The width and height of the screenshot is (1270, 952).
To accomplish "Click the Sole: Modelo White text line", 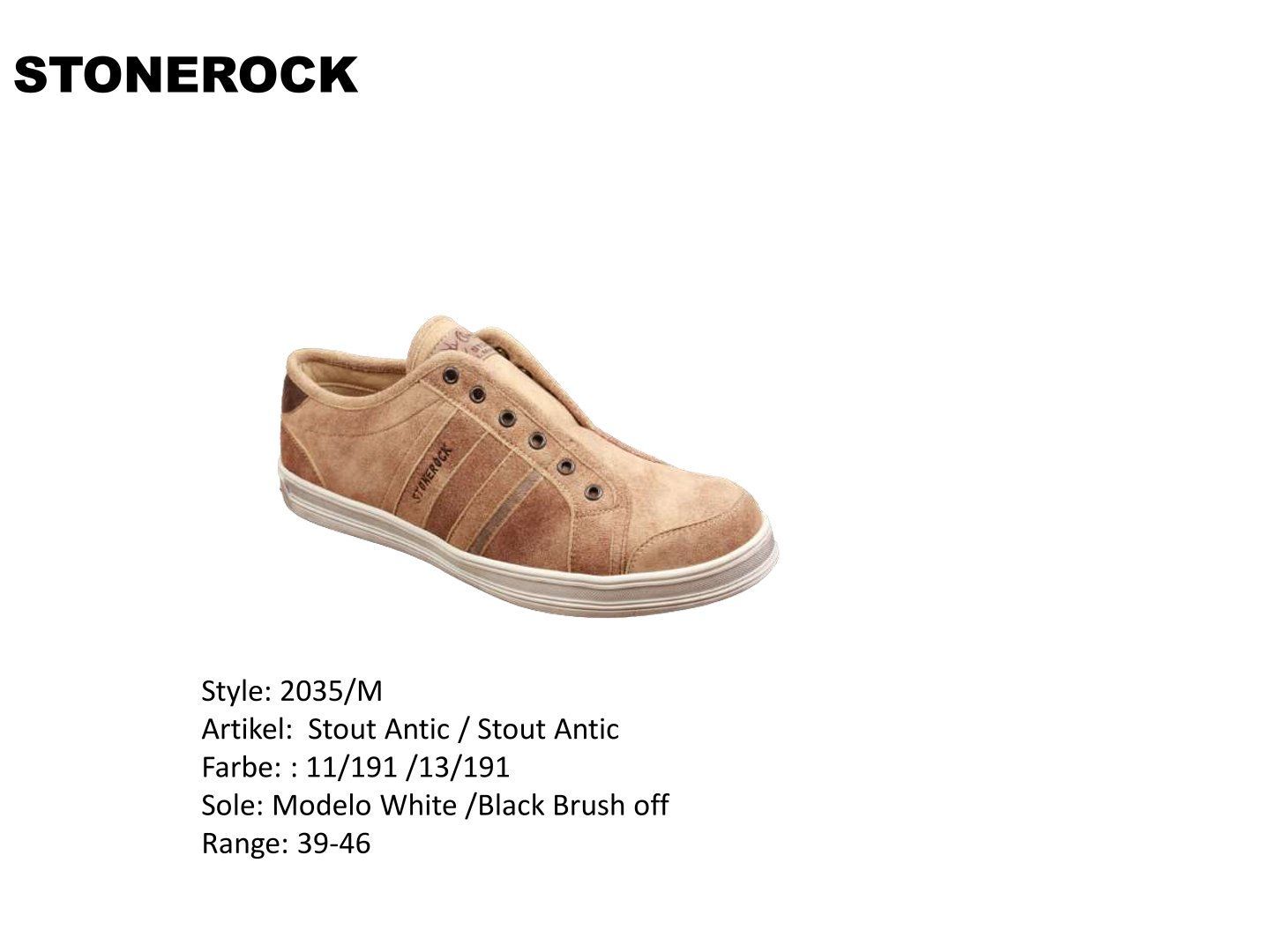I will tap(435, 805).
